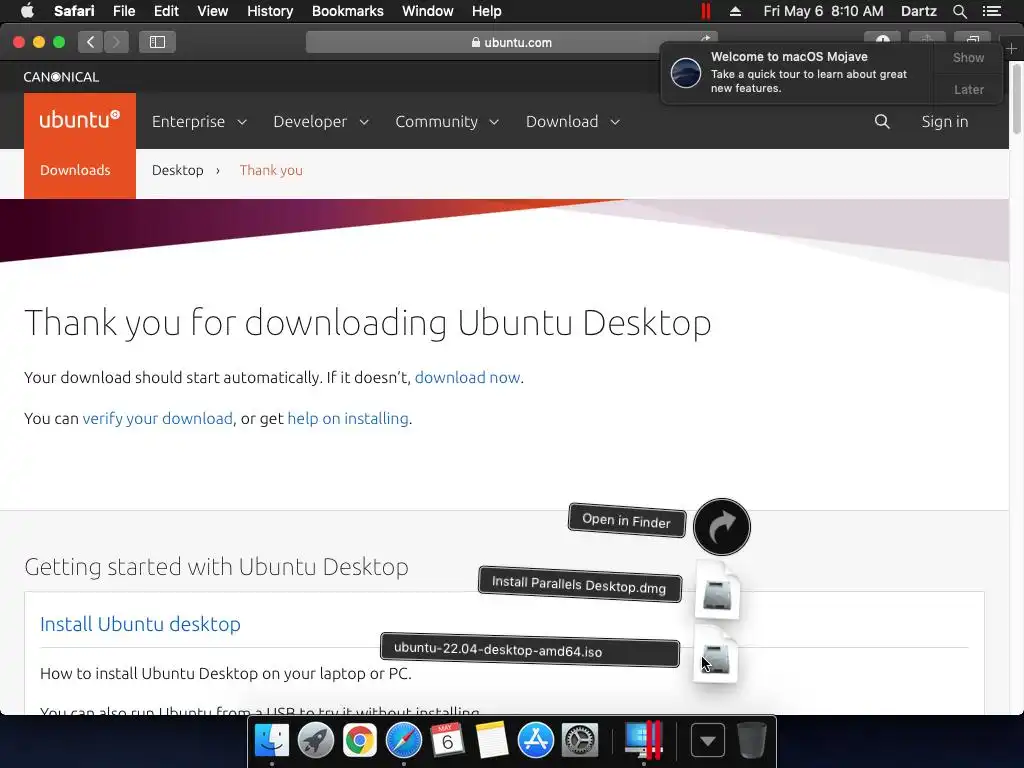
Task: Open Notification Center list icon
Action: pos(991,11)
